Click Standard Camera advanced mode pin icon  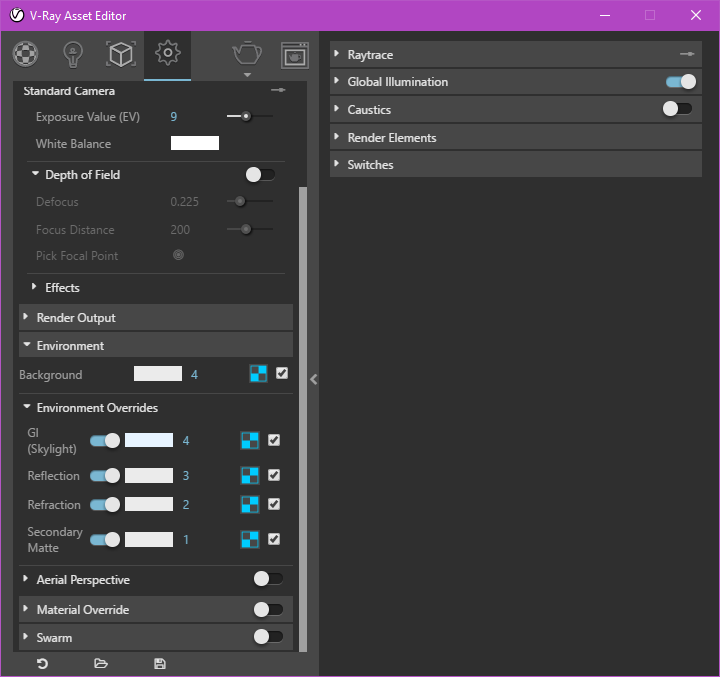tap(278, 90)
